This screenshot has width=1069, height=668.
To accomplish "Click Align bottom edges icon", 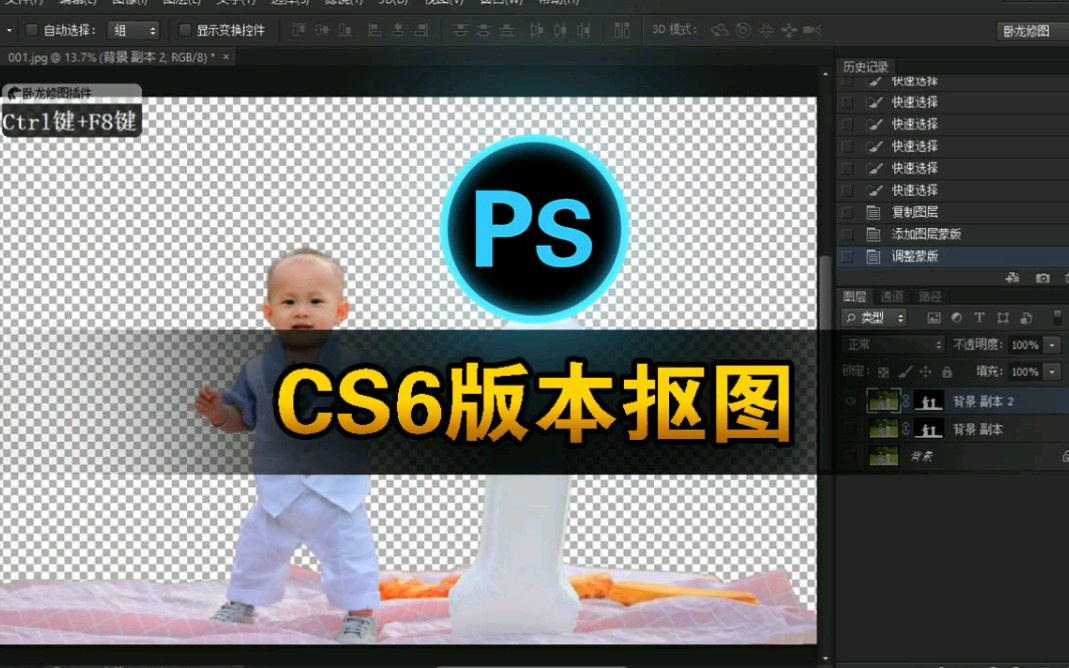I will [346, 30].
